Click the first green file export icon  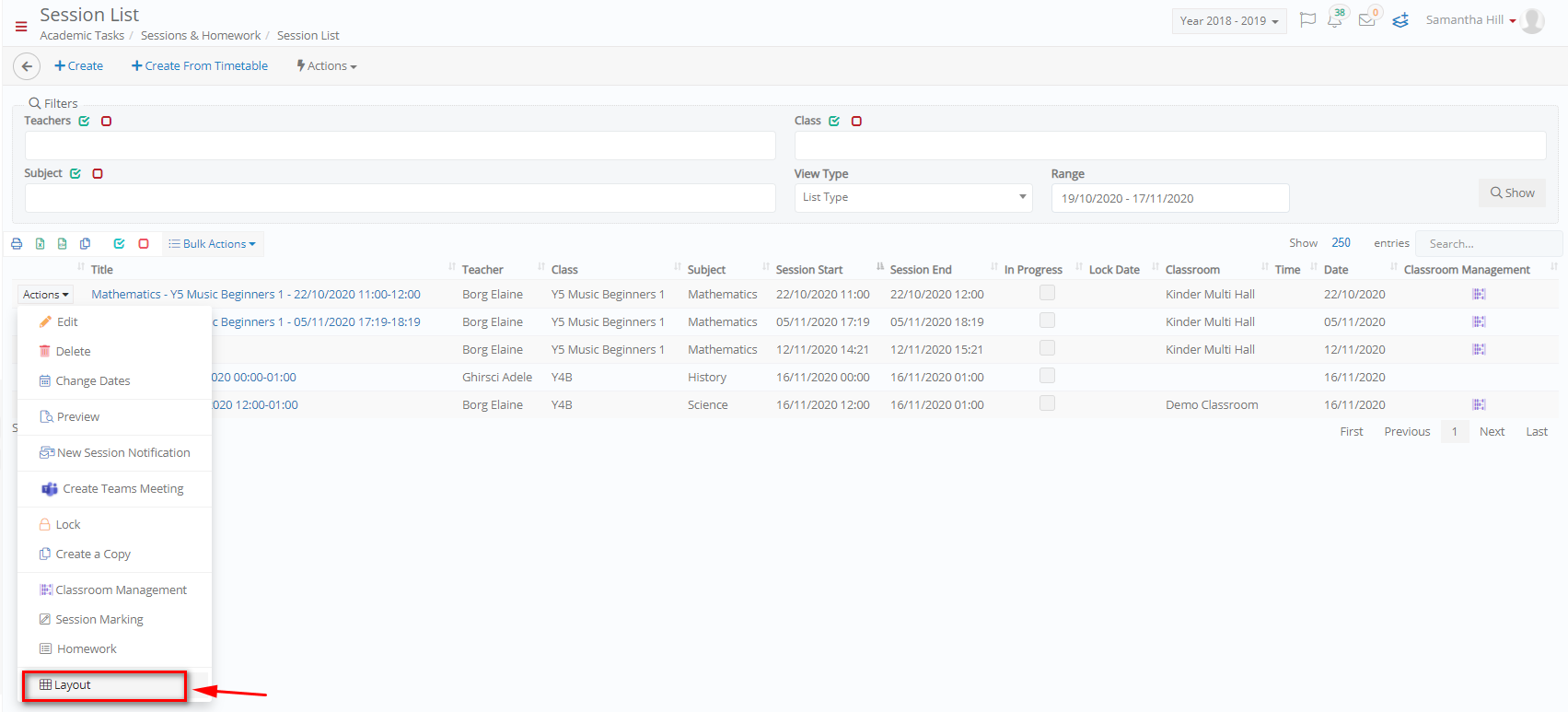(41, 244)
